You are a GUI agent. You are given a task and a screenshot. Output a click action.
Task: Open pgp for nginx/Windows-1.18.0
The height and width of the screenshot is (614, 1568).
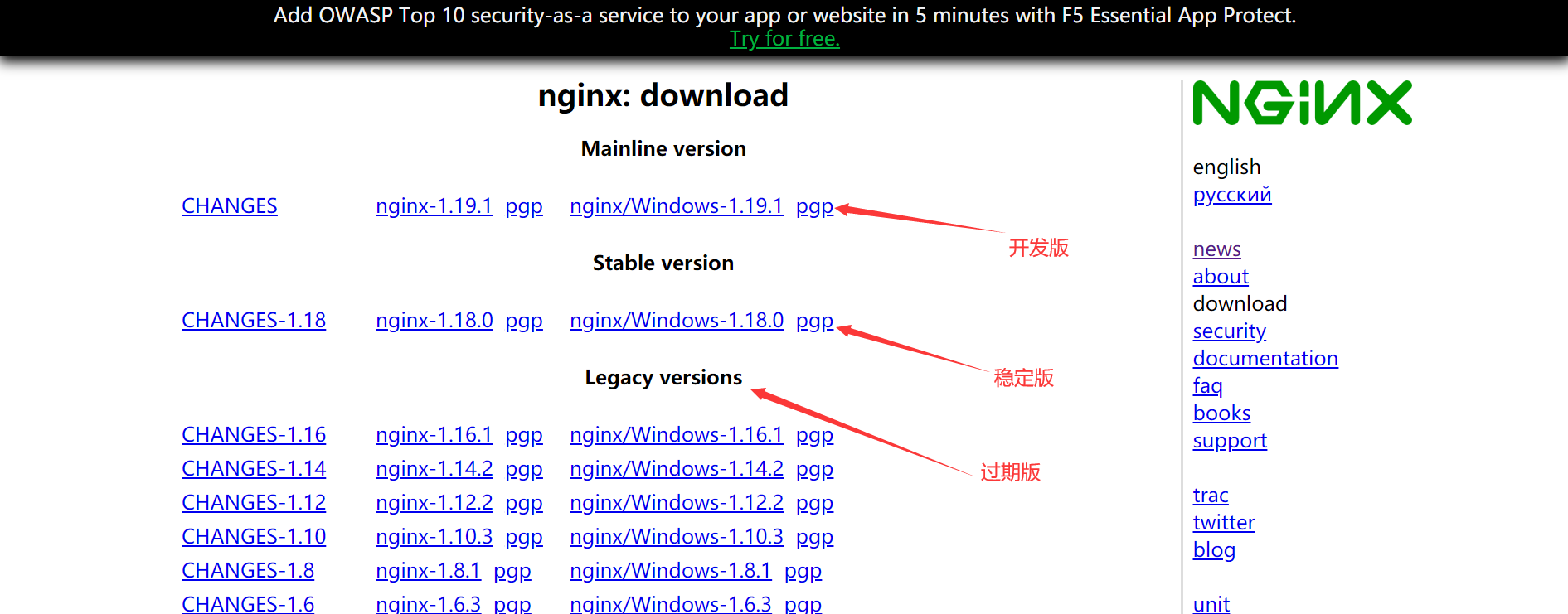coord(814,322)
